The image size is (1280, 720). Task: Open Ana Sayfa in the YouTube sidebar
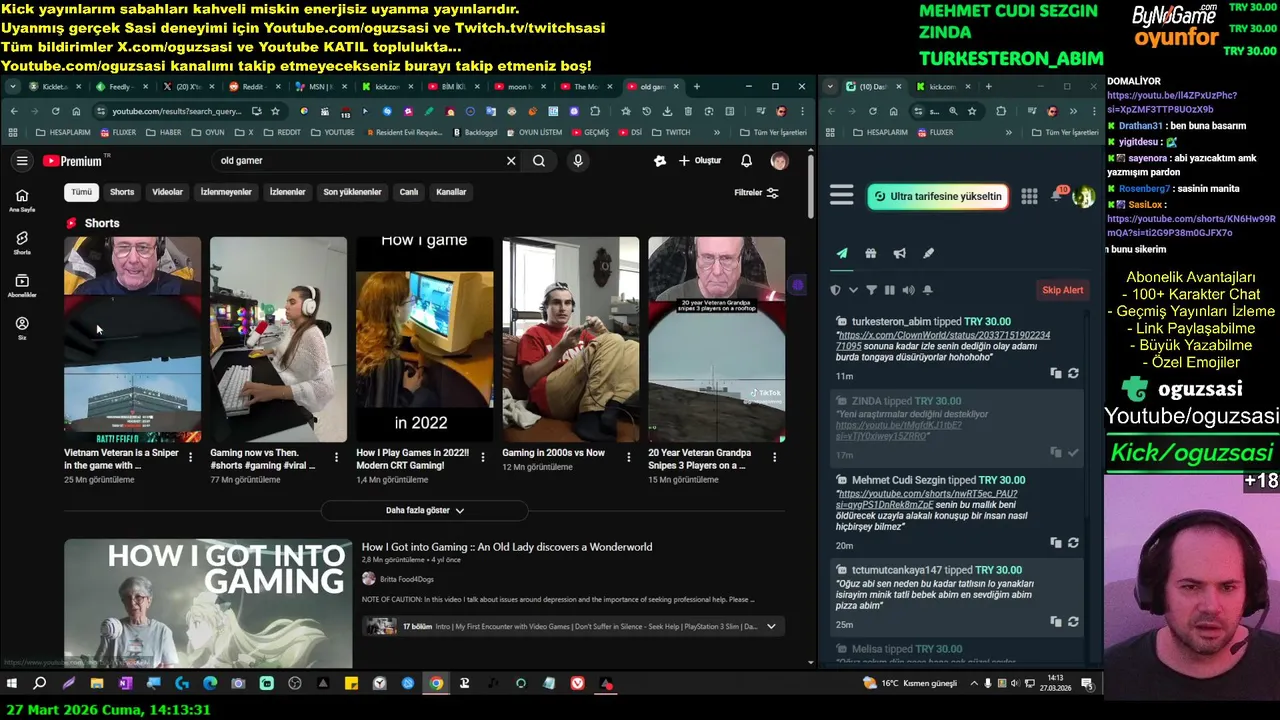pyautogui.click(x=22, y=200)
